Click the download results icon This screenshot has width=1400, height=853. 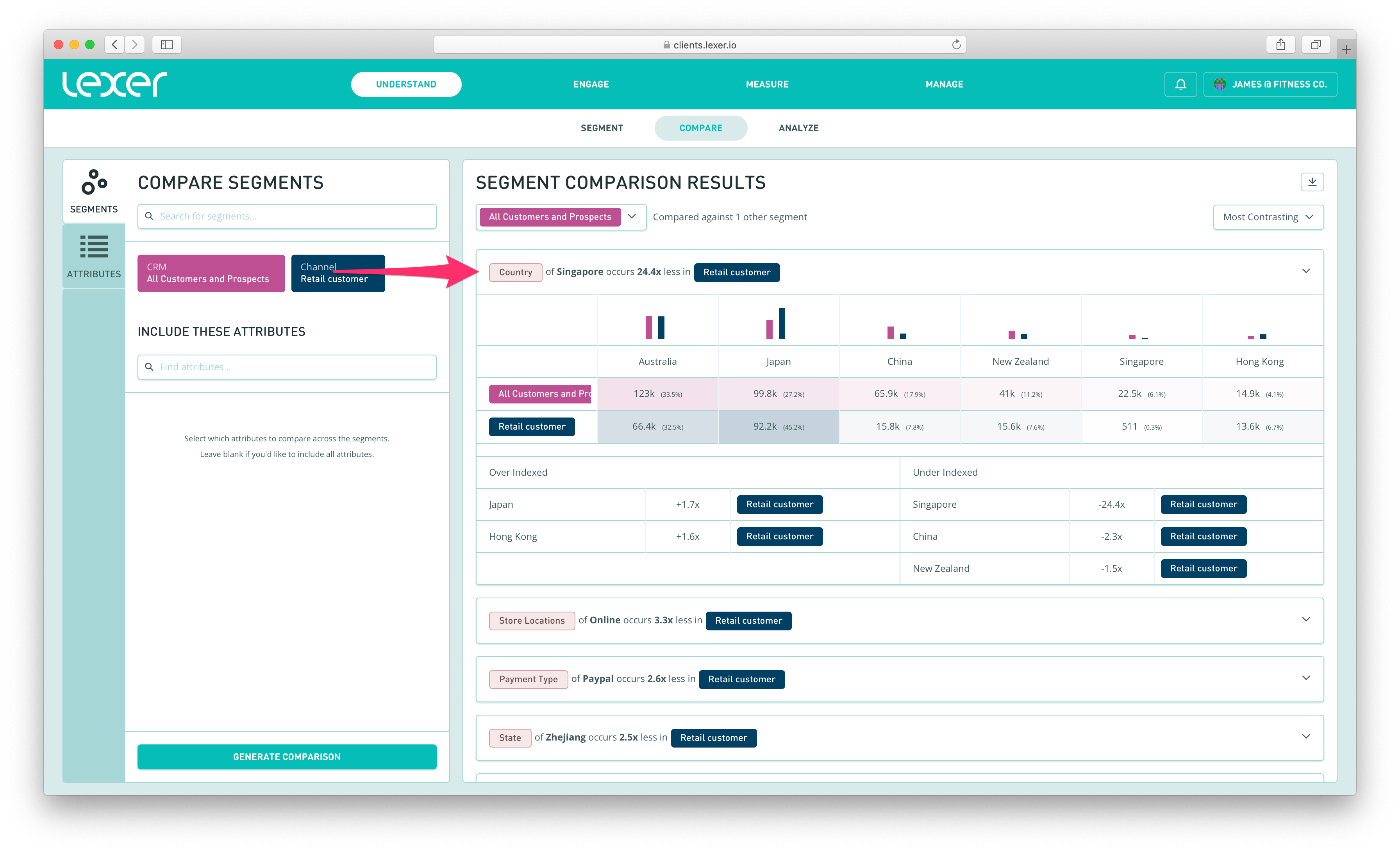click(x=1312, y=182)
